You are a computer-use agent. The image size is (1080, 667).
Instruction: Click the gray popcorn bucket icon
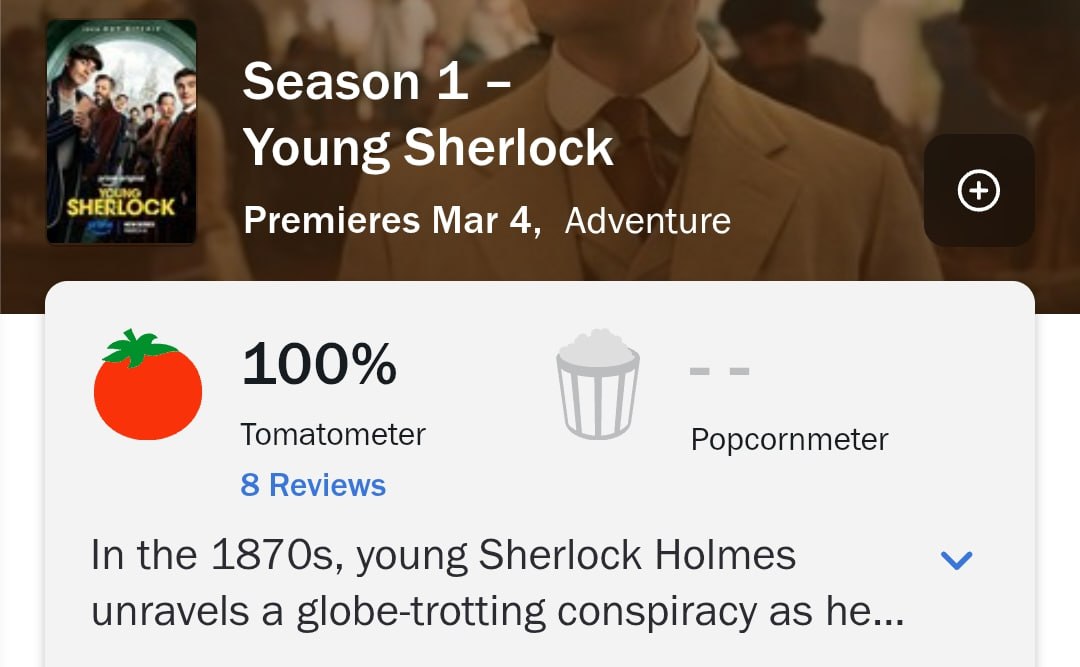[x=598, y=384]
